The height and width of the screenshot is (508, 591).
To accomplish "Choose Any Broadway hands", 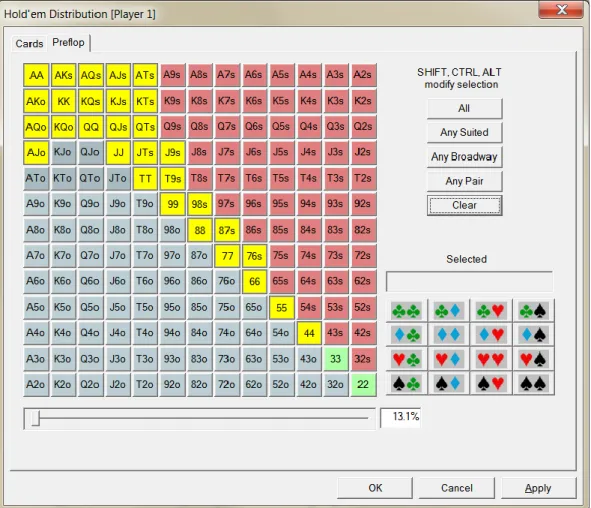I will pos(464,157).
